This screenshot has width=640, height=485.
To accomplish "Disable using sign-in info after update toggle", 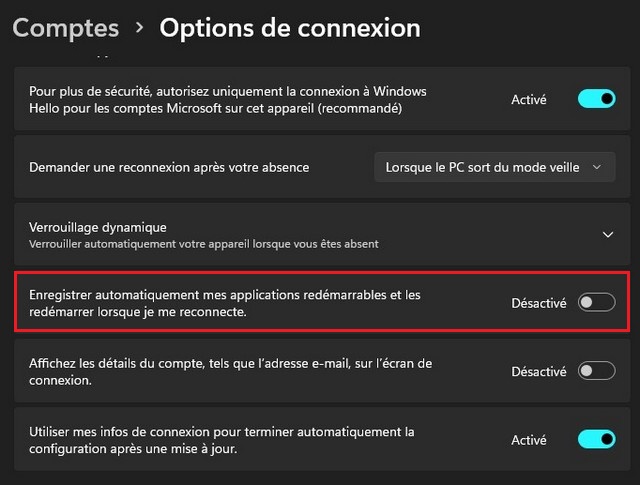I will 596,439.
